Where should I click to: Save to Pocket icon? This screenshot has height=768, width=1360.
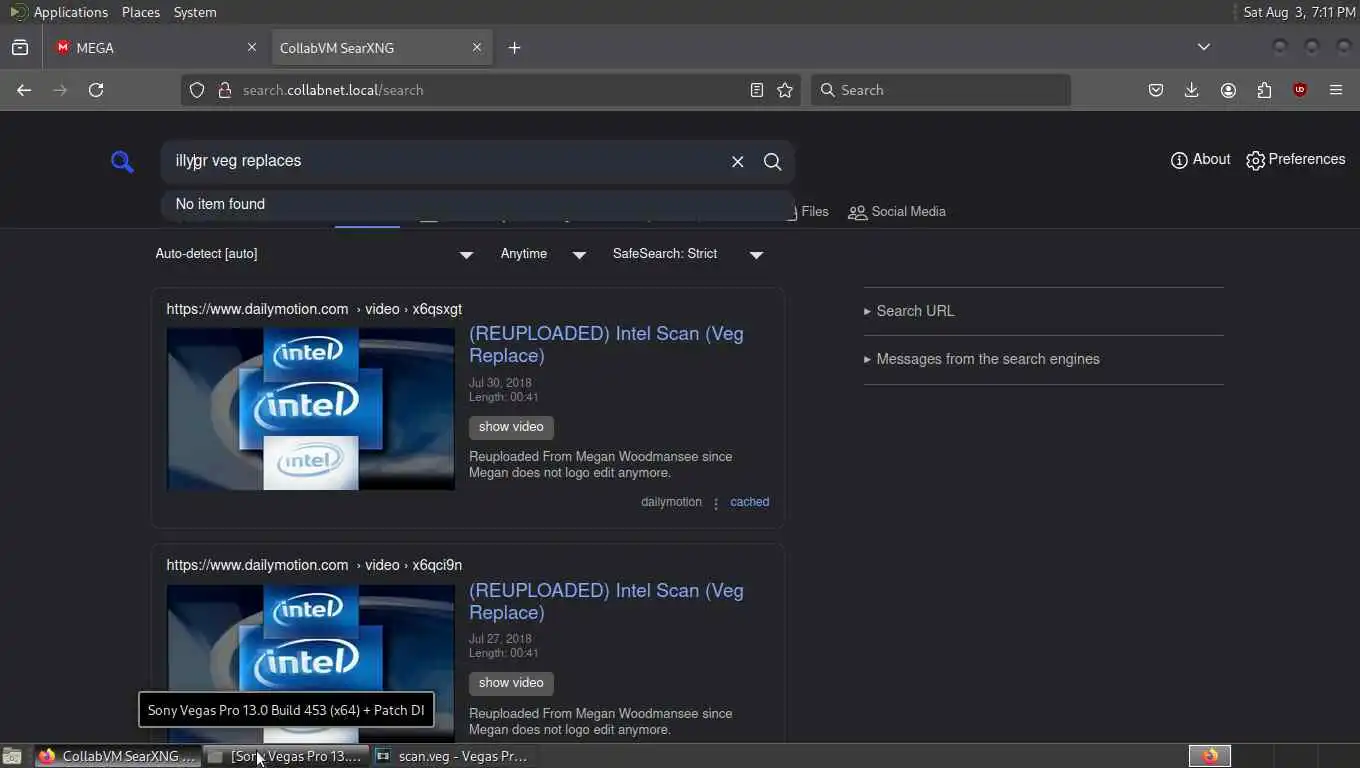tap(1156, 90)
